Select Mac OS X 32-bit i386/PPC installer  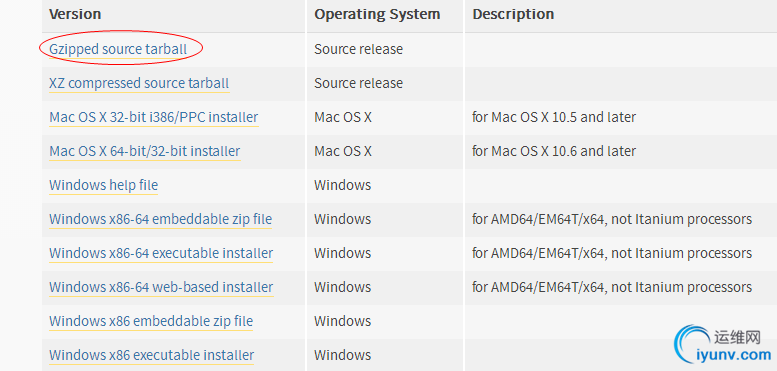tap(154, 117)
